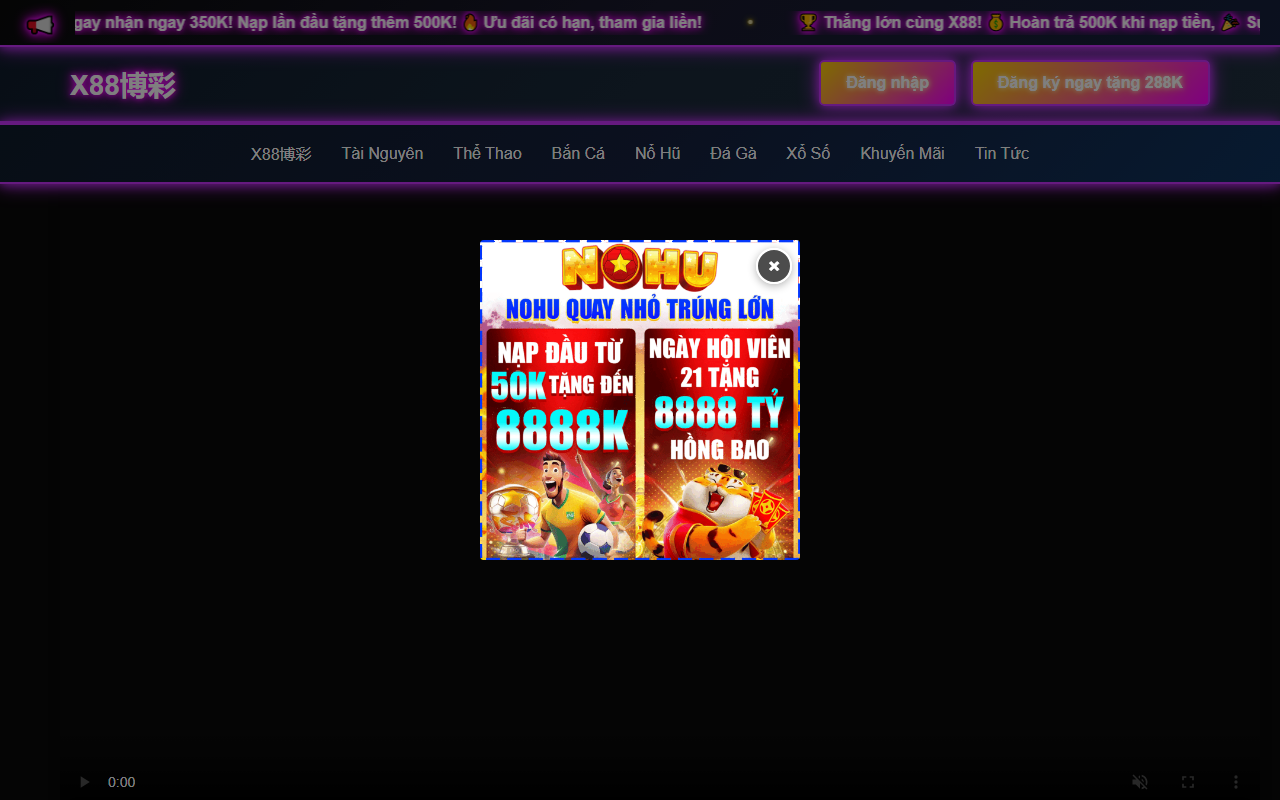Click the Đăng nhập login button
Image resolution: width=1280 pixels, height=800 pixels.
click(x=888, y=83)
